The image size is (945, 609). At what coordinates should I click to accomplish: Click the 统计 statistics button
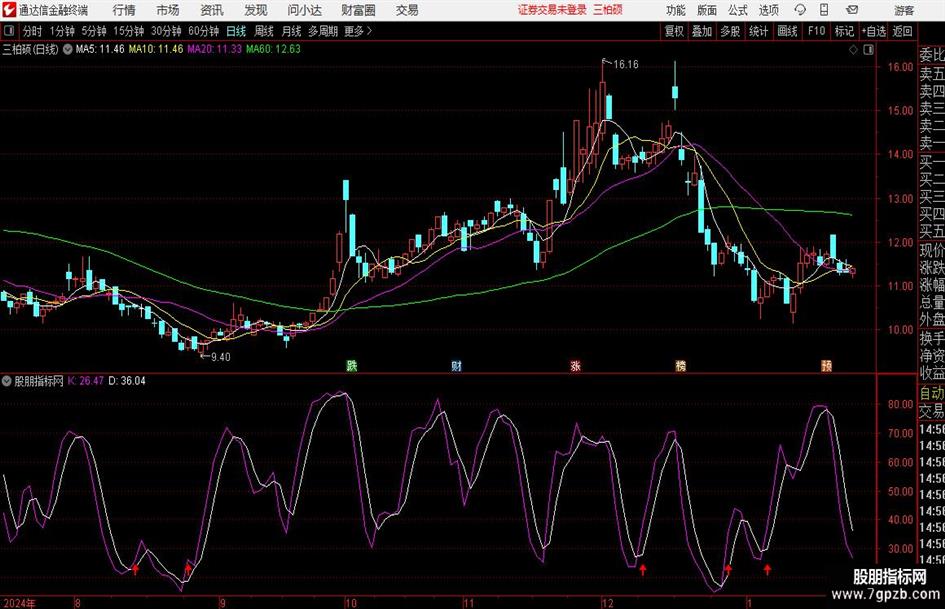758,31
